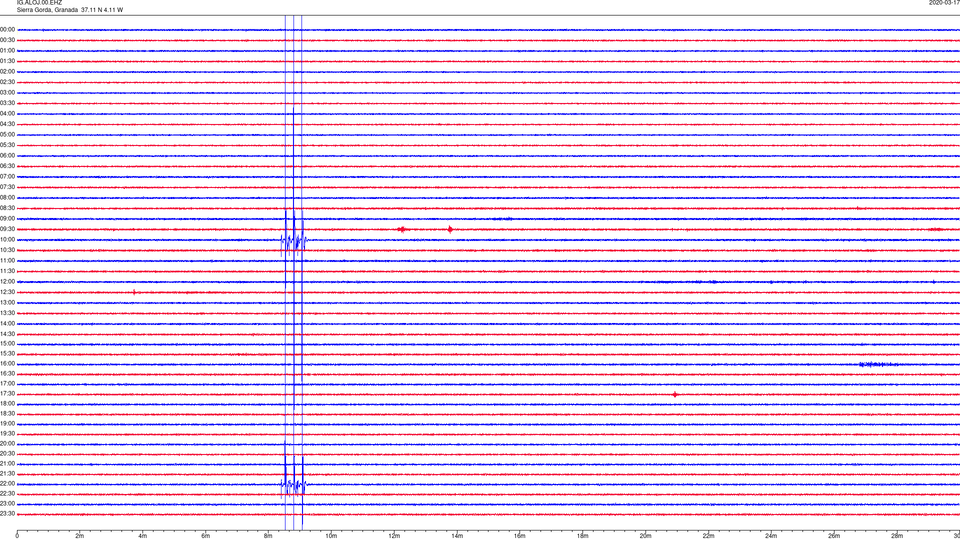Click the red event near 12m on the 09:30 trace
This screenshot has height=540, width=960.
coord(402,230)
